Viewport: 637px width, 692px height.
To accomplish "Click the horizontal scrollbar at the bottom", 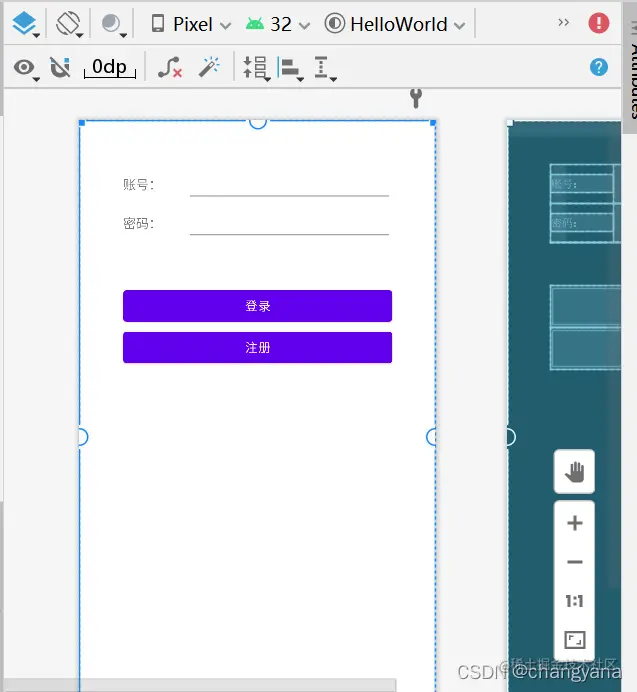I will click(200, 685).
